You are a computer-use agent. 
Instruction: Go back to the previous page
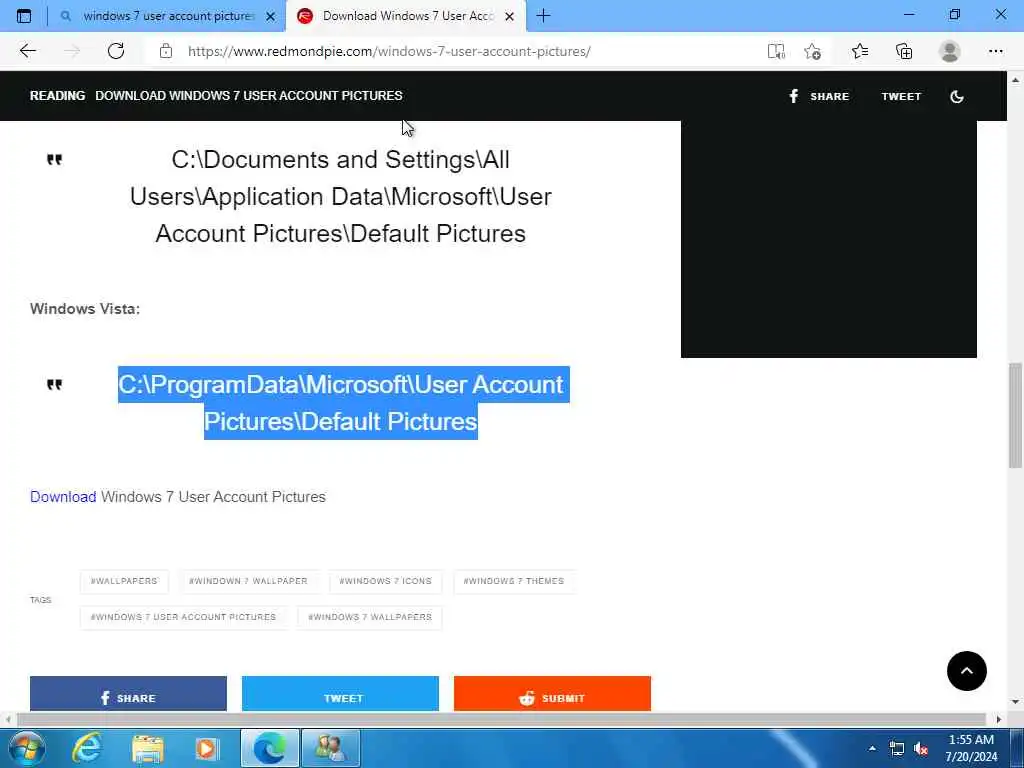pyautogui.click(x=27, y=51)
